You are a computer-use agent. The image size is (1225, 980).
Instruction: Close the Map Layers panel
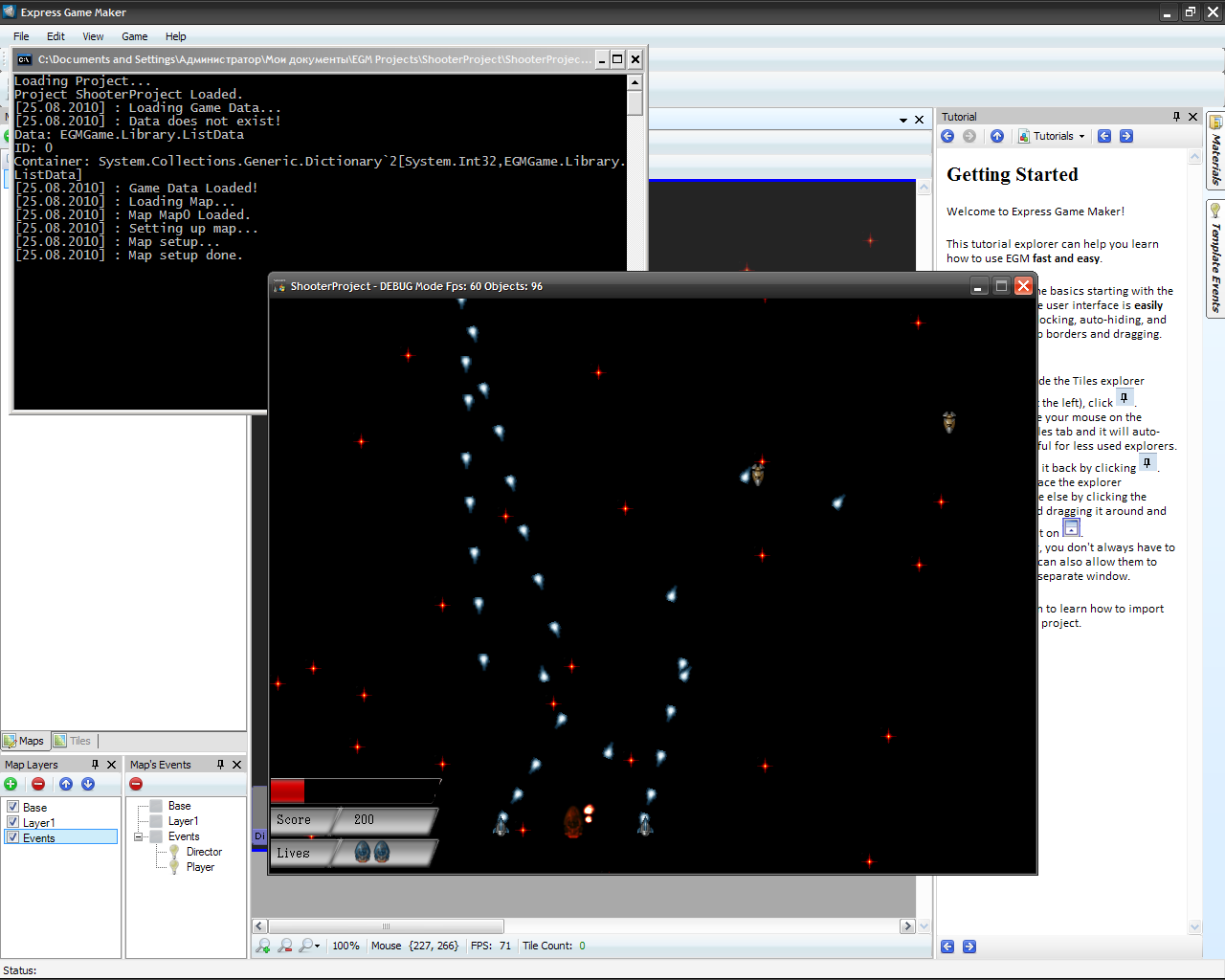point(112,765)
